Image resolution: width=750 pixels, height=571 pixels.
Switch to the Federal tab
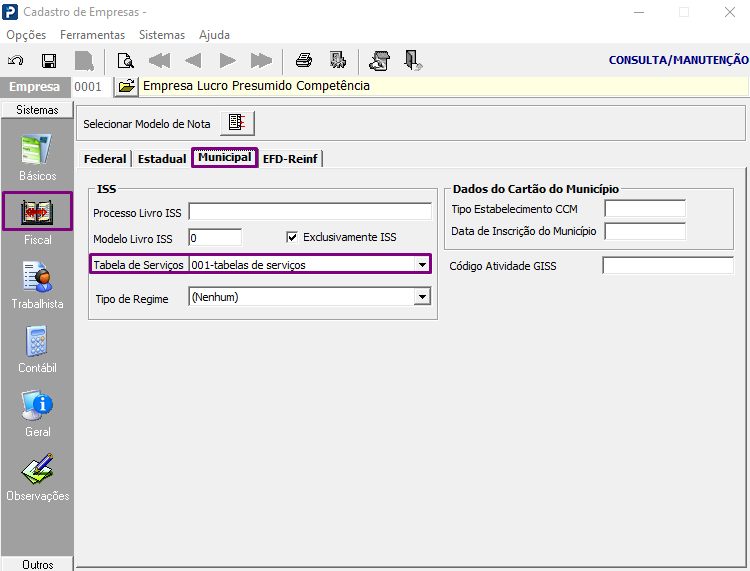pos(105,159)
